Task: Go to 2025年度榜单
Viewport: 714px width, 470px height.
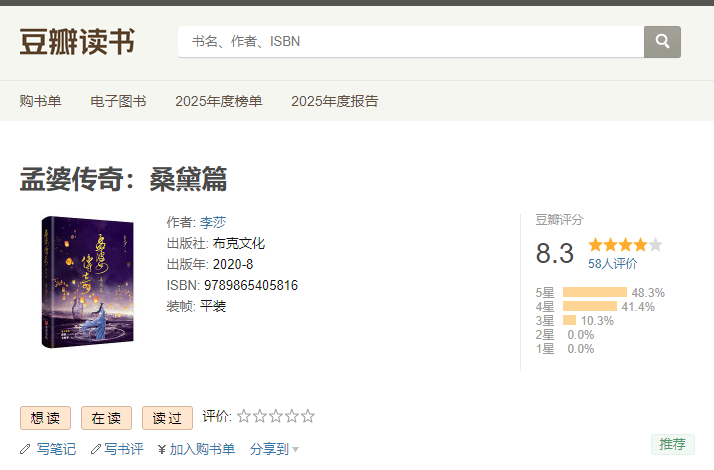Action: [218, 101]
